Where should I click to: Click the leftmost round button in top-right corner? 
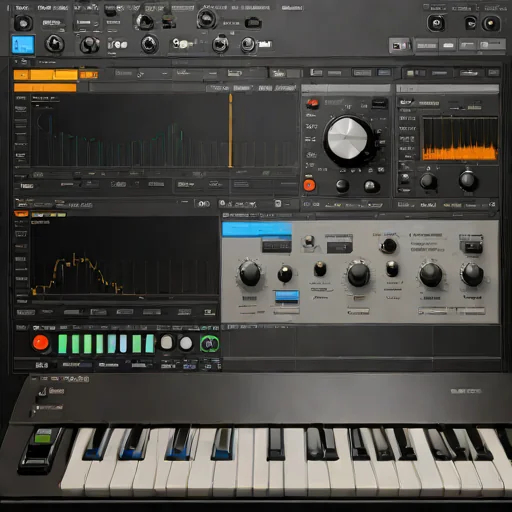pos(436,23)
